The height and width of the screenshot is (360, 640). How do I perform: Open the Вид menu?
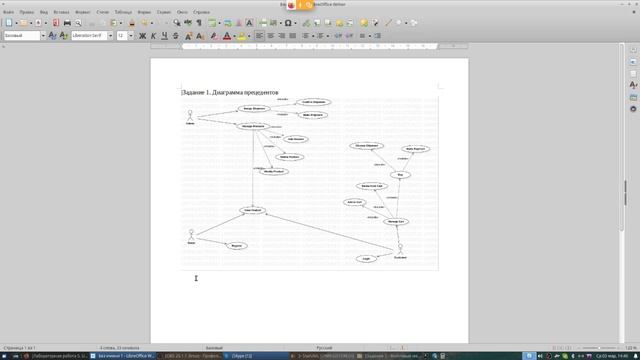[44, 12]
